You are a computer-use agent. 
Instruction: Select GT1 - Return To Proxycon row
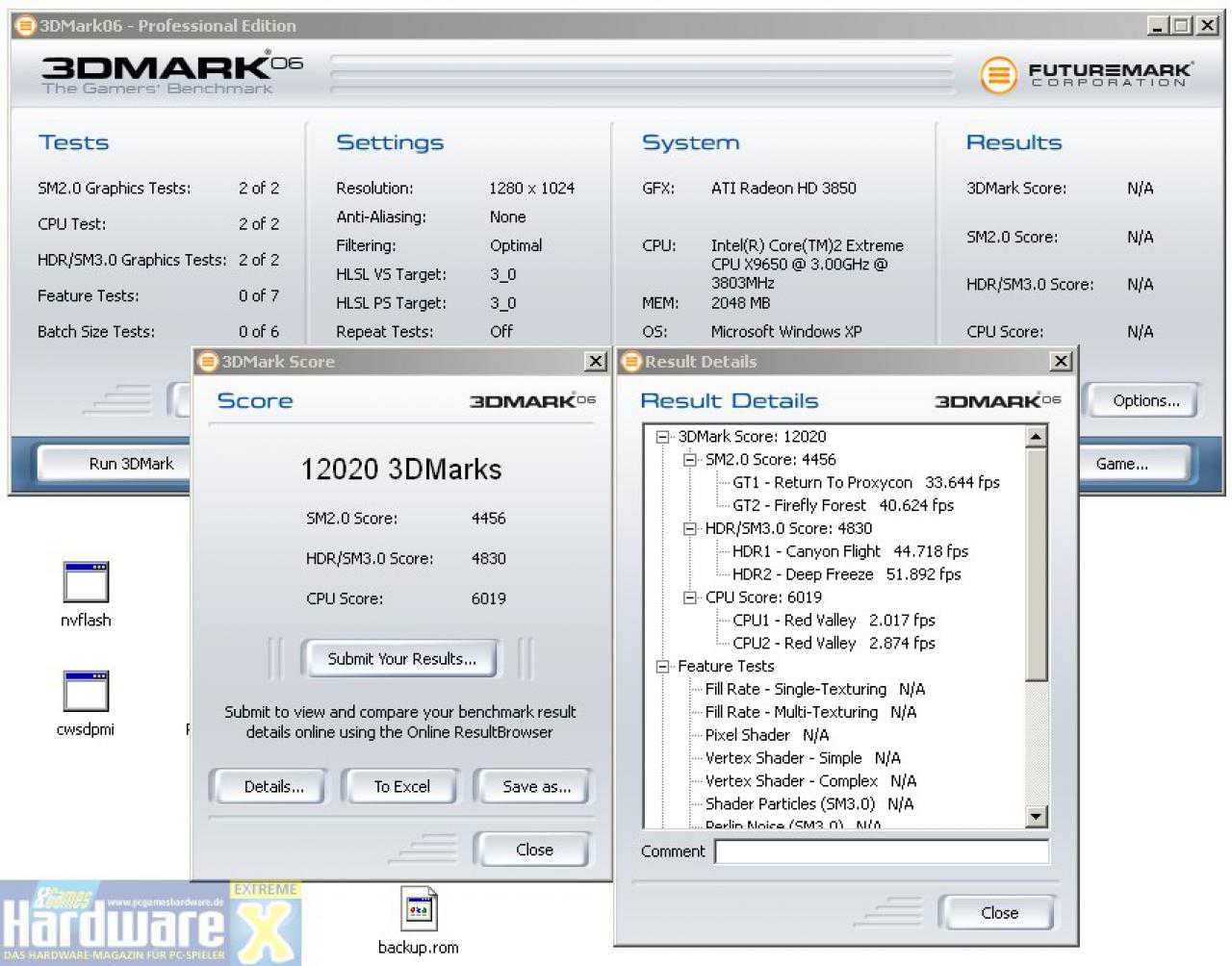pos(866,483)
